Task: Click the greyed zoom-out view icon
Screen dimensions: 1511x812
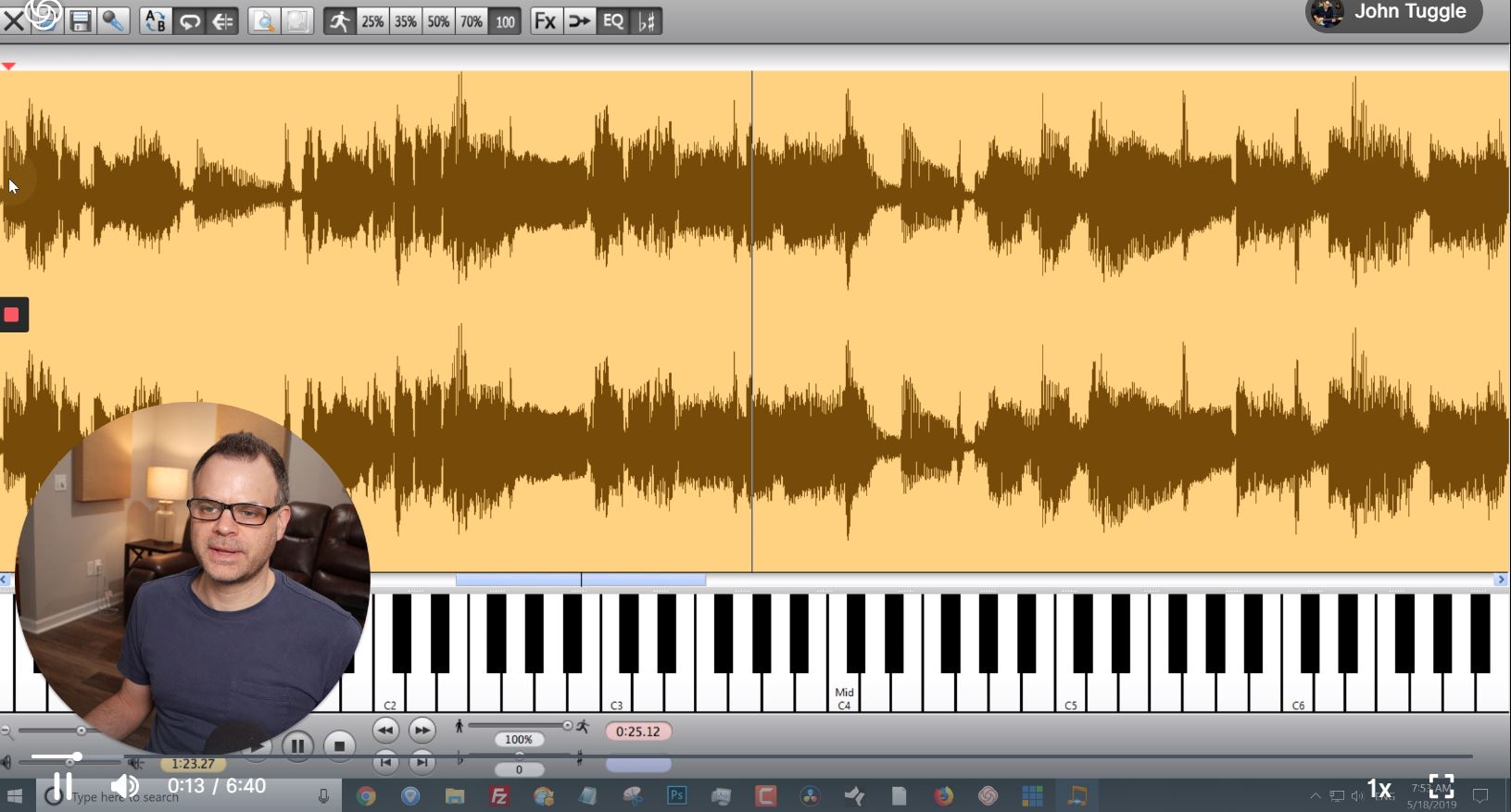Action: [x=297, y=20]
